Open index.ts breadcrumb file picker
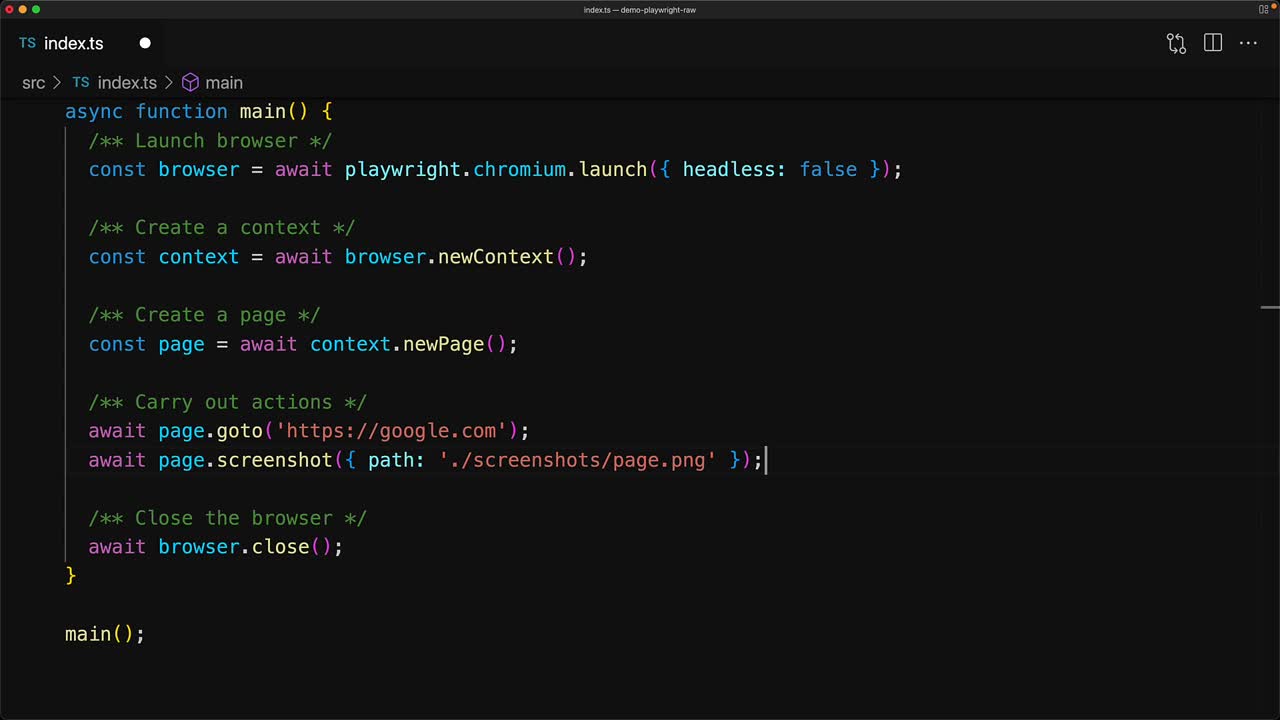1280x720 pixels. (x=126, y=83)
